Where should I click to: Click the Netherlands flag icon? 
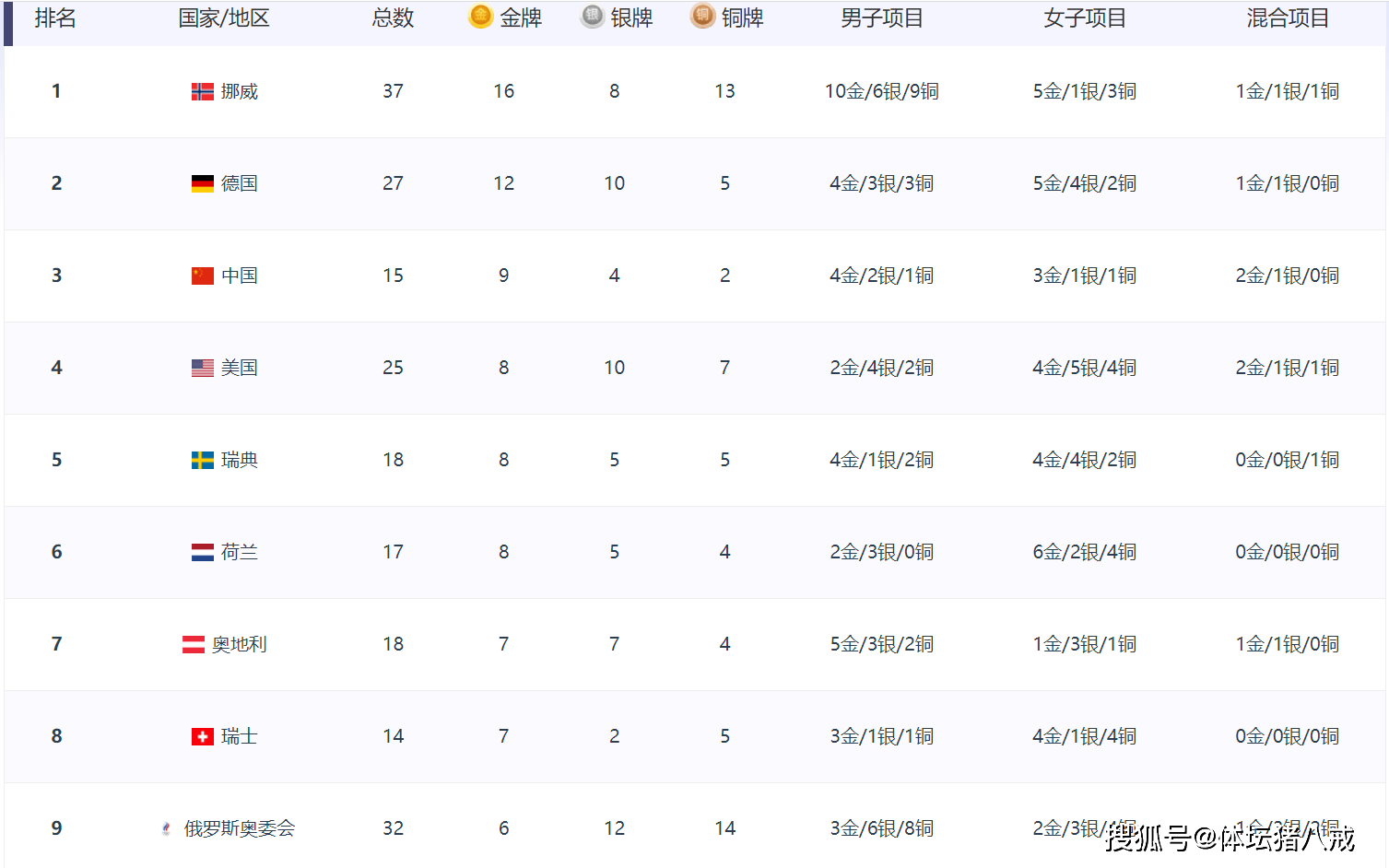(x=203, y=552)
